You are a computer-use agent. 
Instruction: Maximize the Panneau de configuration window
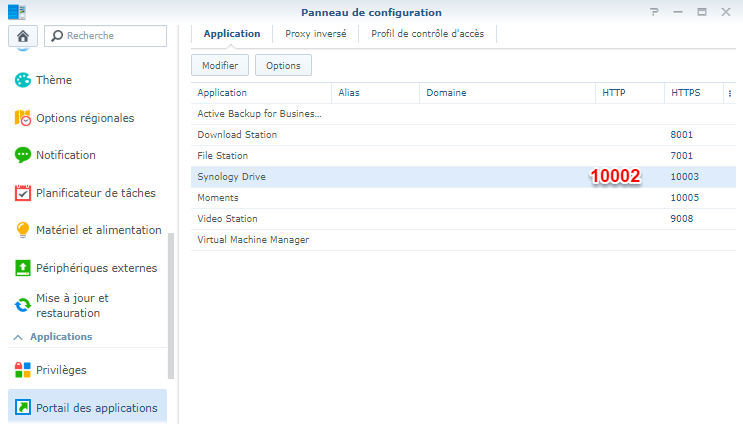(702, 12)
